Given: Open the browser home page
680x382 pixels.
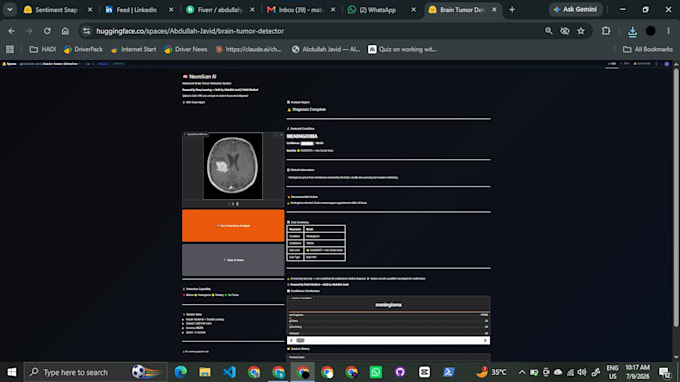Looking at the screenshot, I should (65, 31).
